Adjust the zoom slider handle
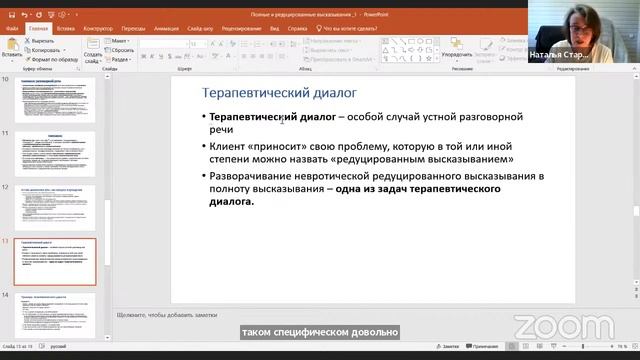 pyautogui.click(x=583, y=346)
